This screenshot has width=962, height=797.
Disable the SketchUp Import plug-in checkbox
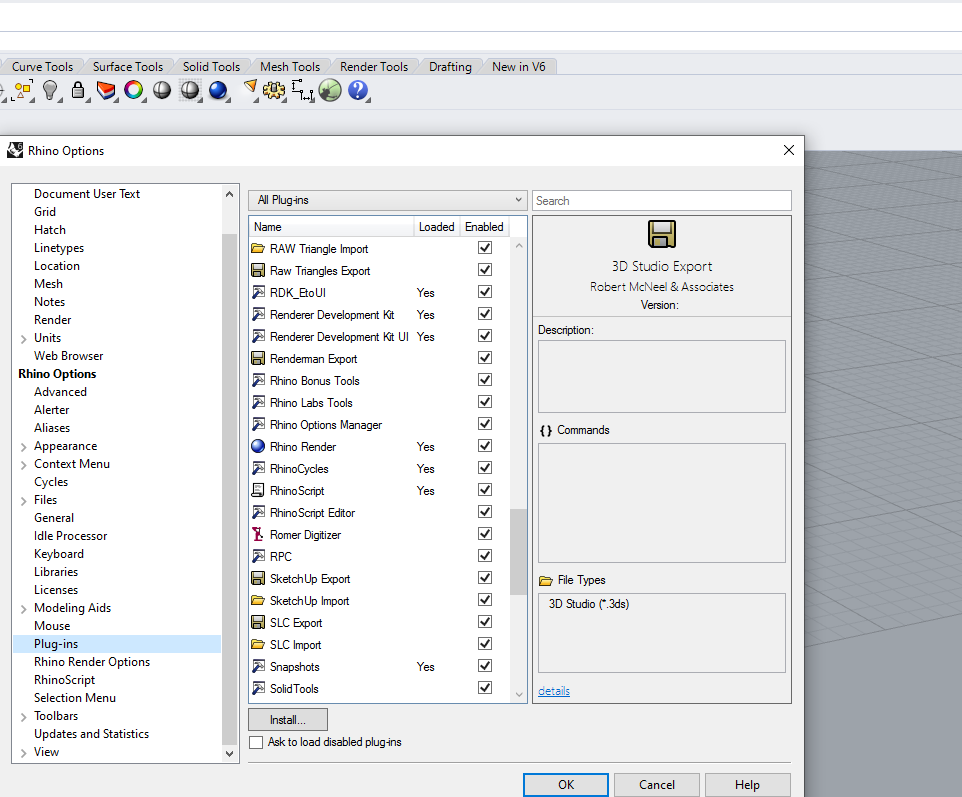tap(485, 599)
